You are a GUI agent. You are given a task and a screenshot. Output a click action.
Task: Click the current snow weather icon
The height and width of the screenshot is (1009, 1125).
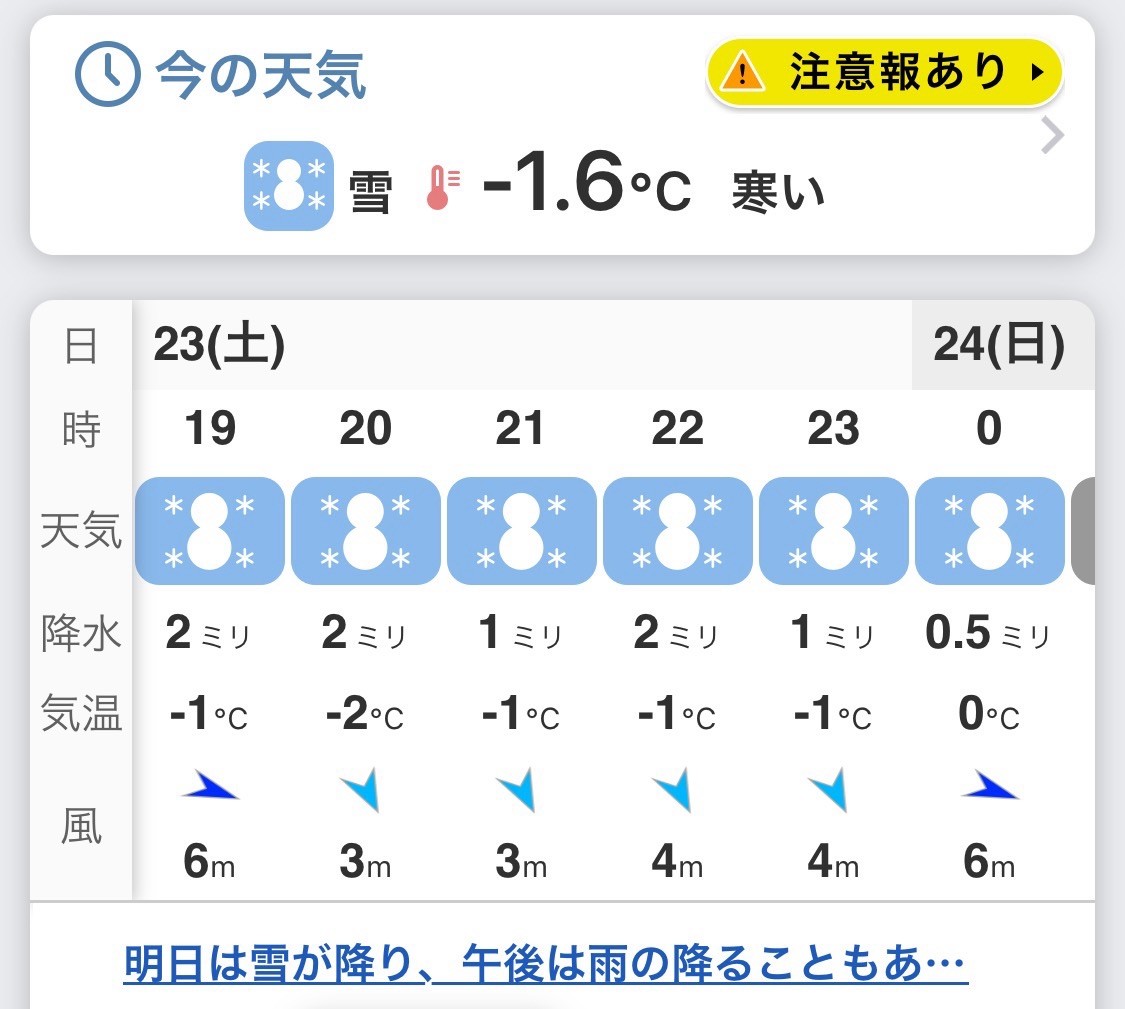coord(289,186)
